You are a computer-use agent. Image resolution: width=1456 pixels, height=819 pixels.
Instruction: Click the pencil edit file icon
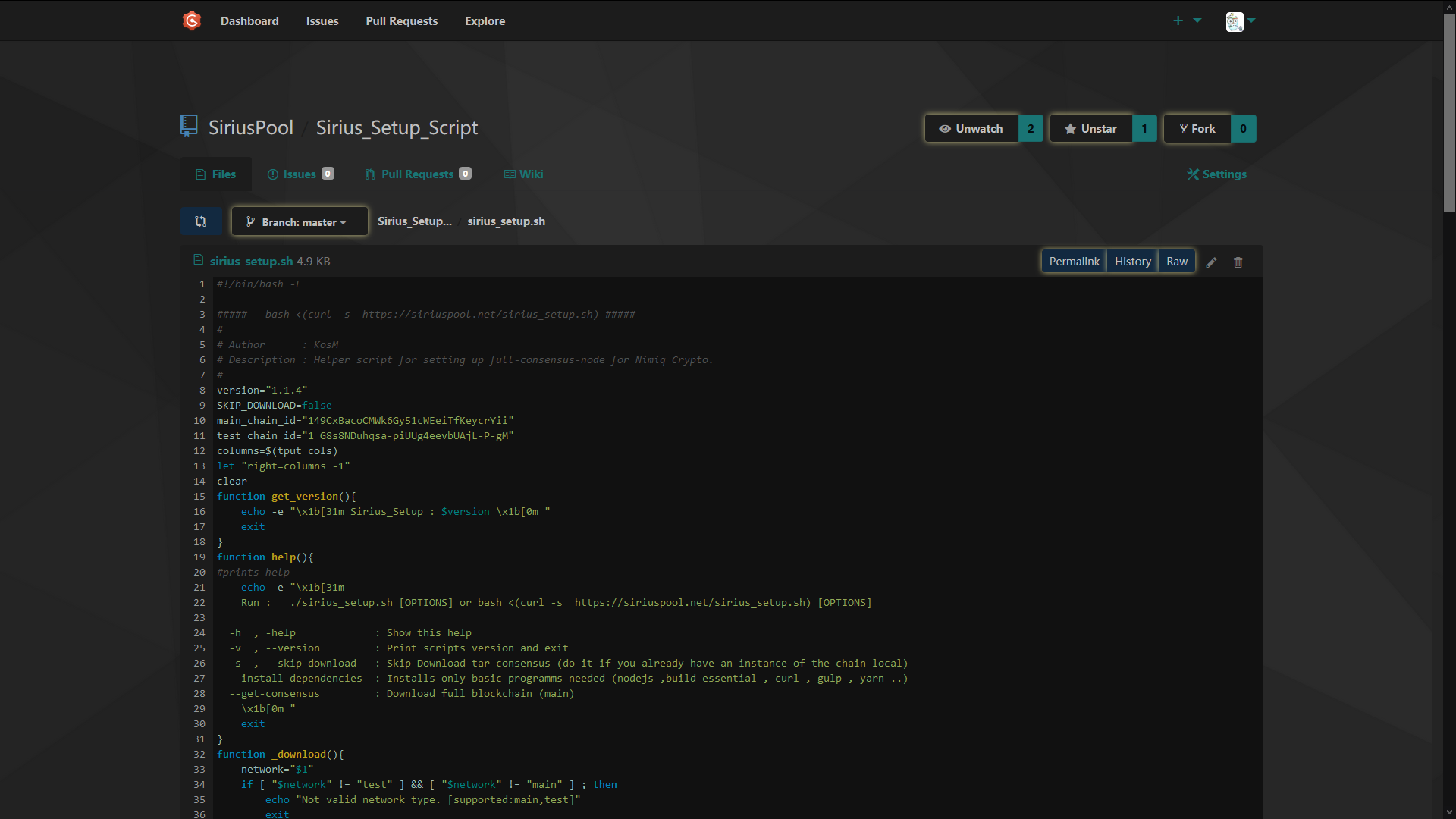[1211, 262]
